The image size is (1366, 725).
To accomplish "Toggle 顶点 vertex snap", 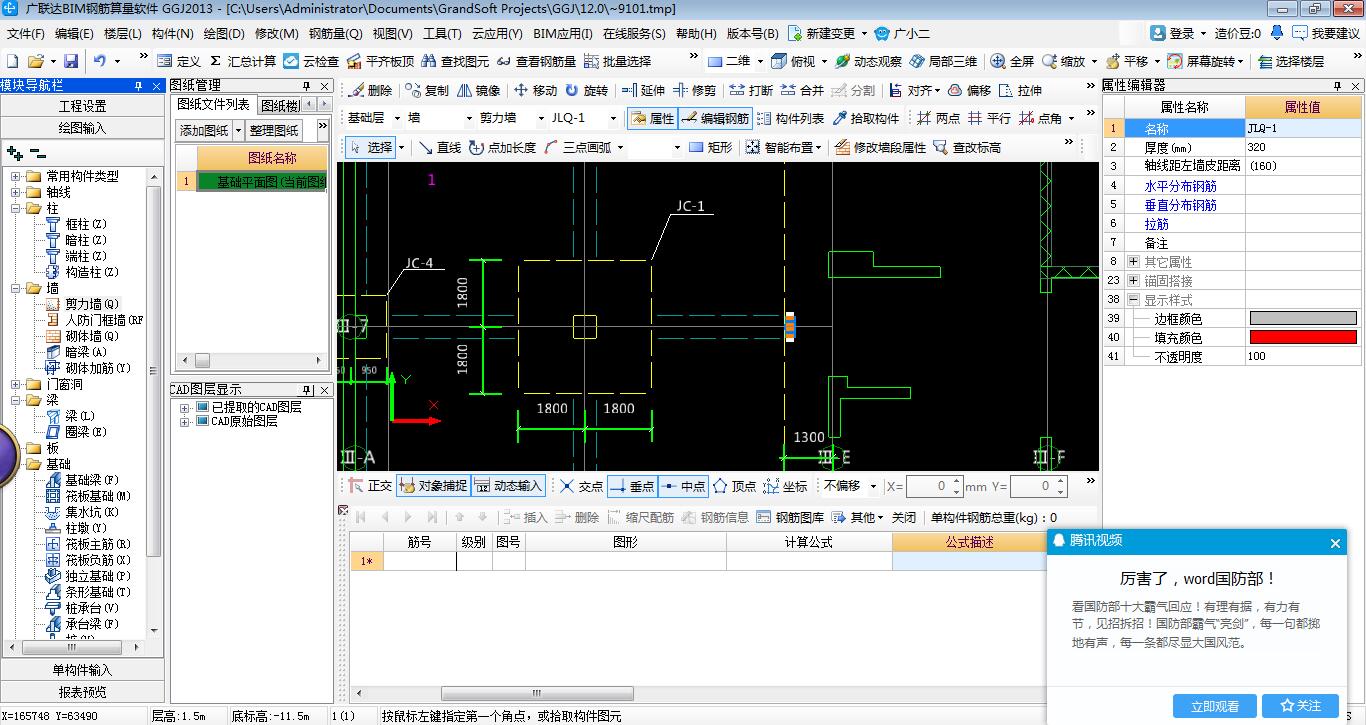I will pos(734,486).
